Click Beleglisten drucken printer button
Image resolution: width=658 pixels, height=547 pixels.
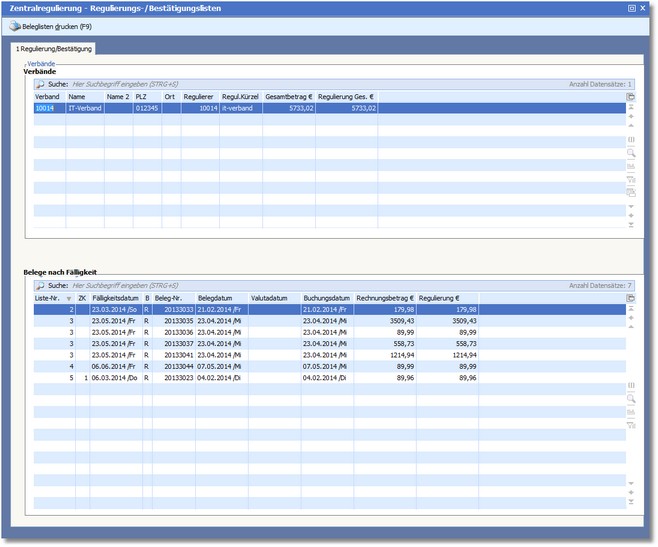pos(50,25)
